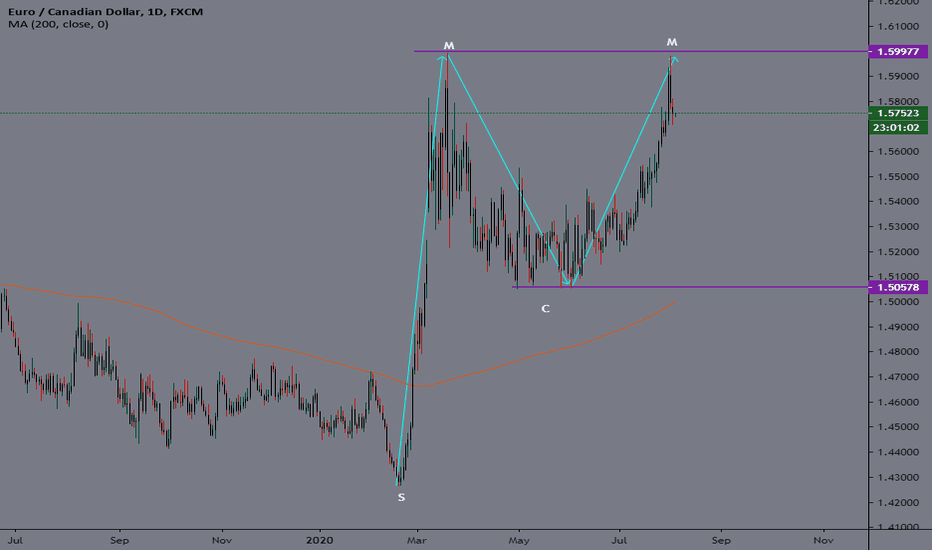Click the 'C' label below support line
The height and width of the screenshot is (550, 932).
(x=545, y=309)
